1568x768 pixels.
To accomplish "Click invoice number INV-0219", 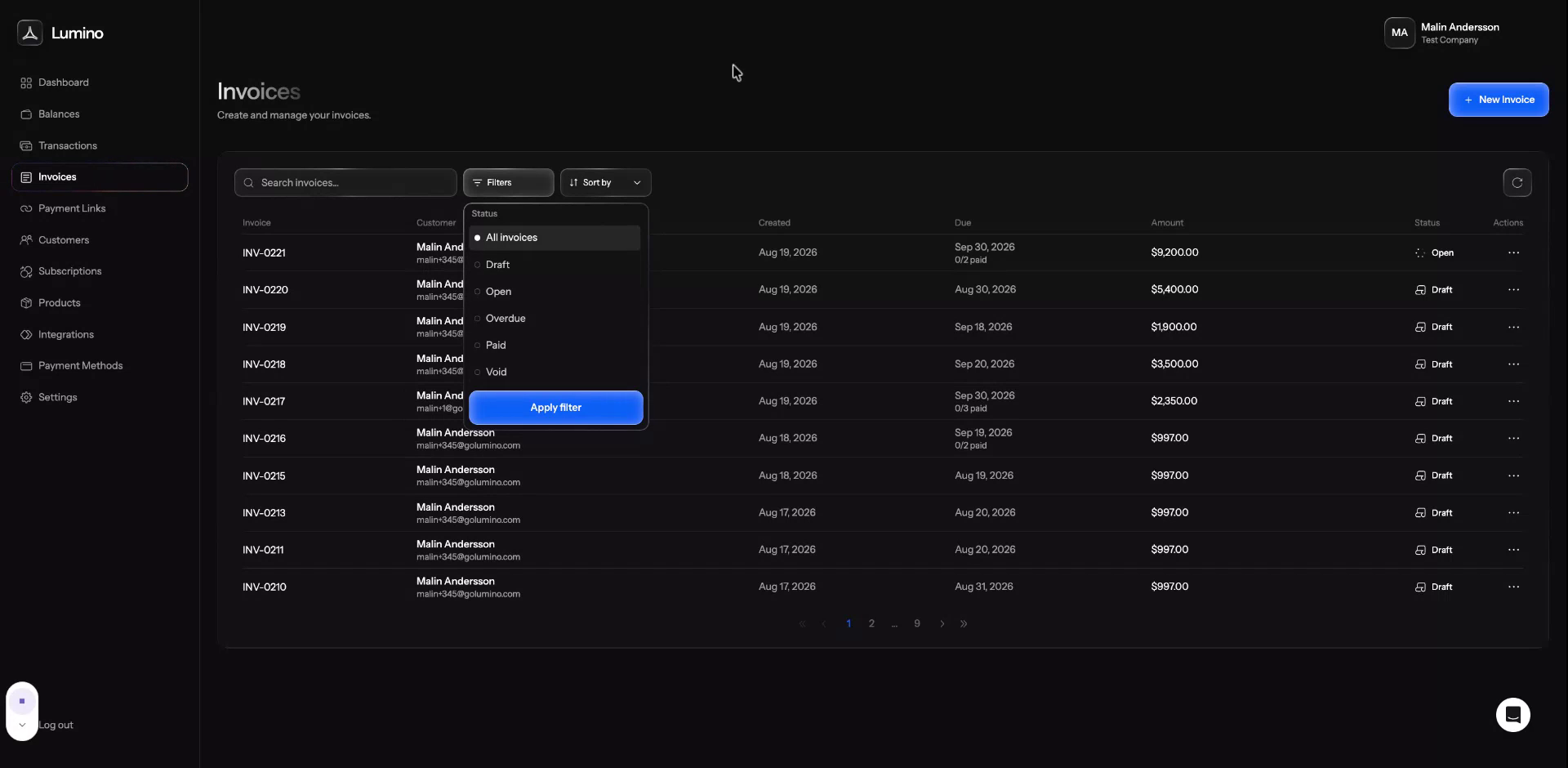I will [x=264, y=328].
